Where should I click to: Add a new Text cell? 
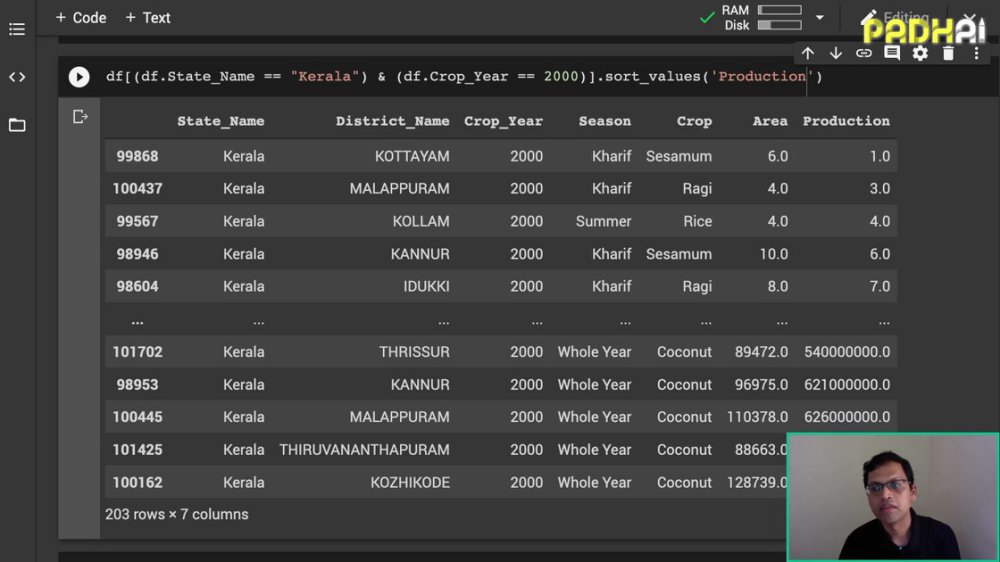pos(147,18)
